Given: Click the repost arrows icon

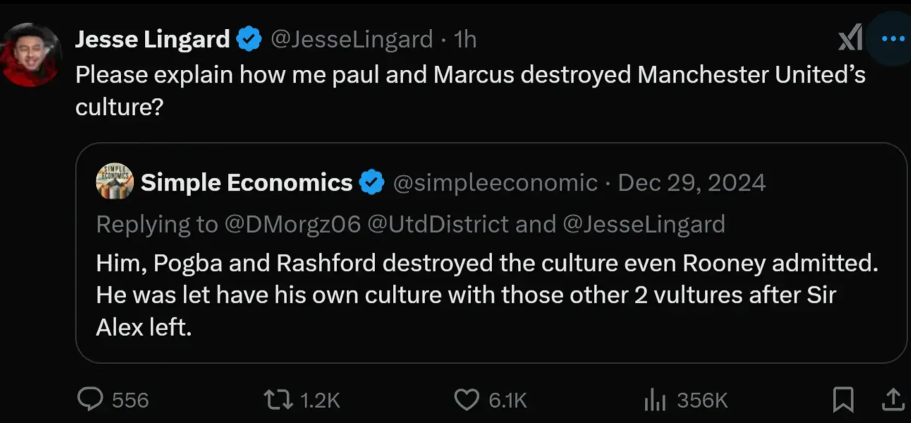Looking at the screenshot, I should (x=278, y=400).
